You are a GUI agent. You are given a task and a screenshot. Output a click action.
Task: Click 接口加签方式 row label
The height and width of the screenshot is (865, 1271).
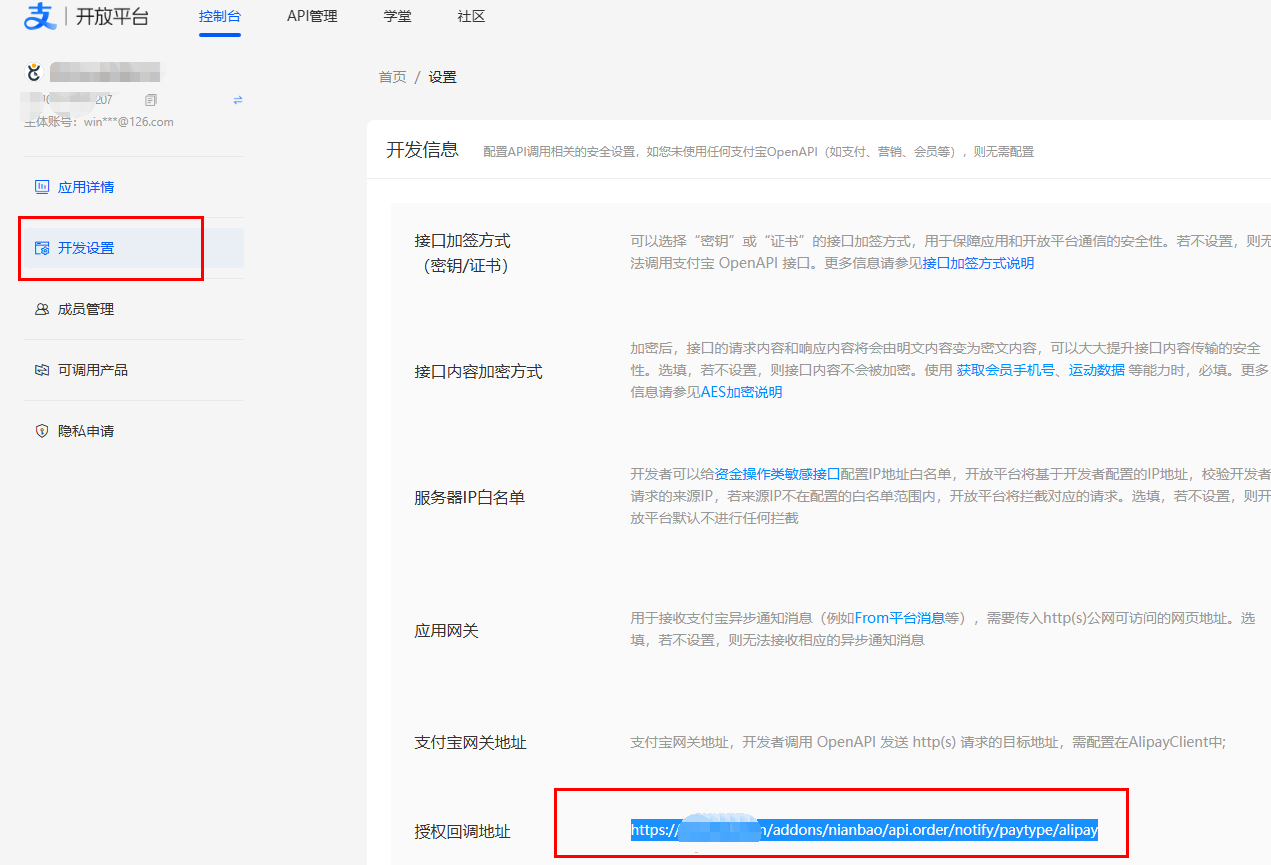[462, 253]
